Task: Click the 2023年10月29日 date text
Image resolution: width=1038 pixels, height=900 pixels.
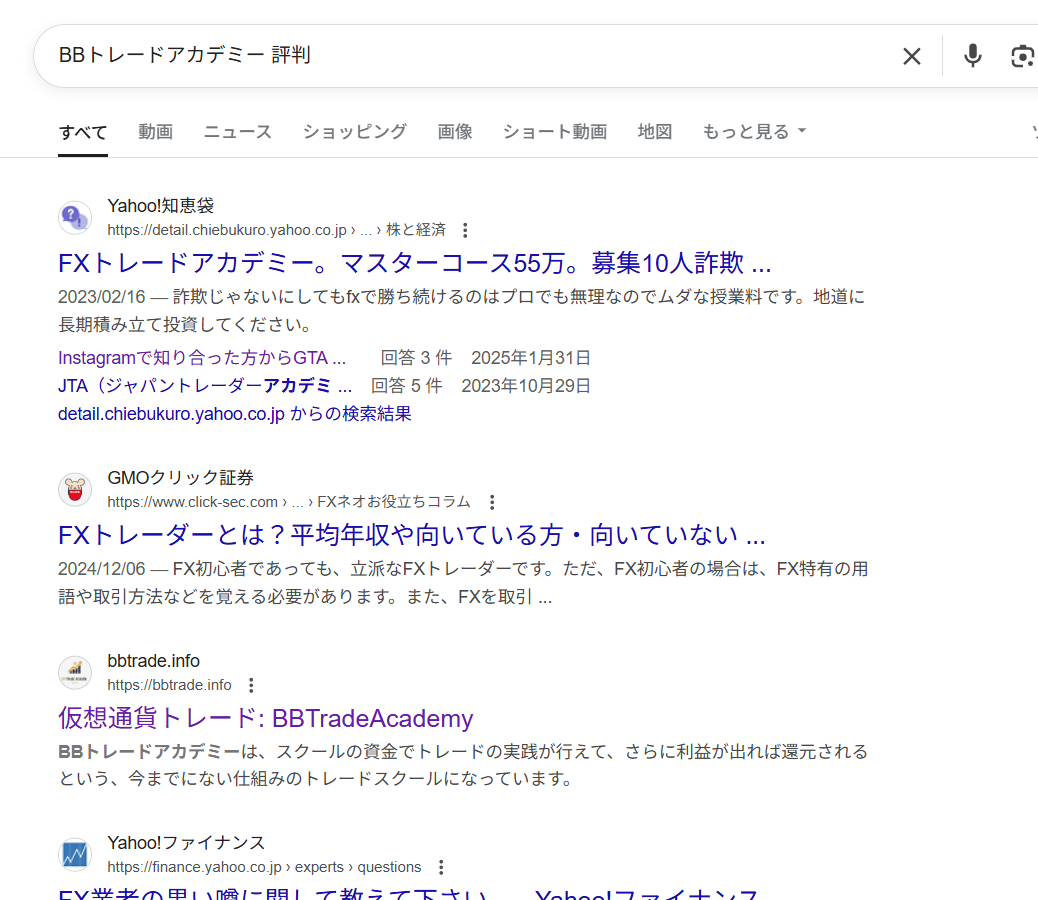Action: point(526,386)
